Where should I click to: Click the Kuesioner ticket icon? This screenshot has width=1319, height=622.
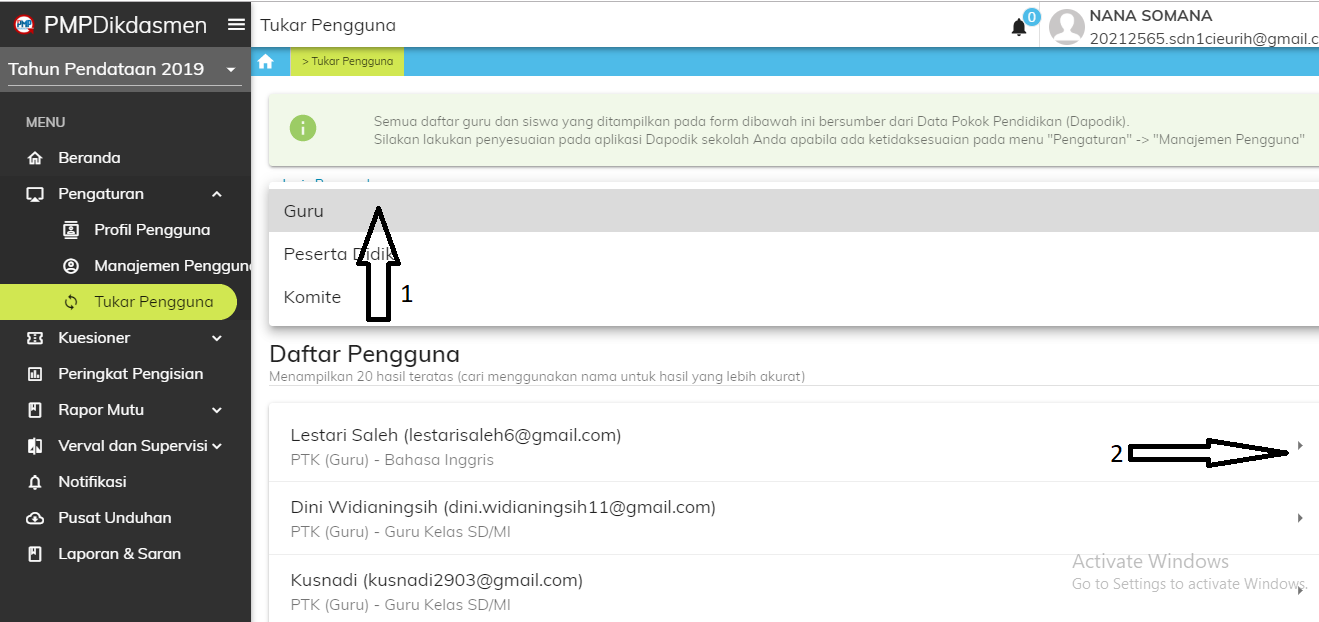point(35,338)
